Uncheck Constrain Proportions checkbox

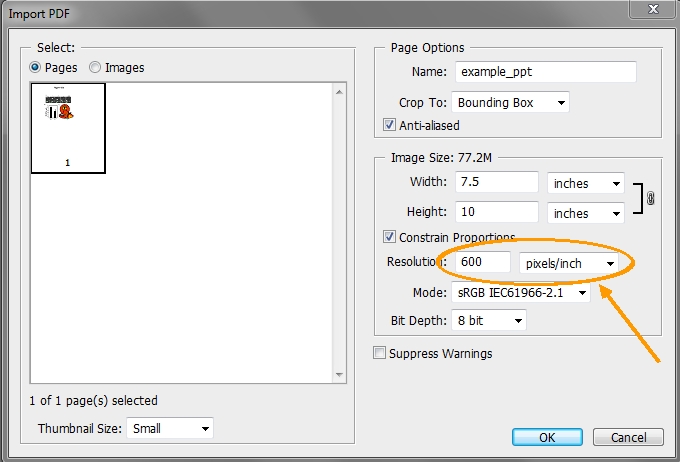(391, 237)
